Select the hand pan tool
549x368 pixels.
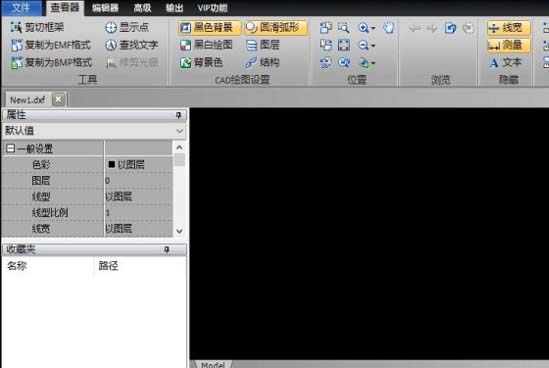pos(388,27)
